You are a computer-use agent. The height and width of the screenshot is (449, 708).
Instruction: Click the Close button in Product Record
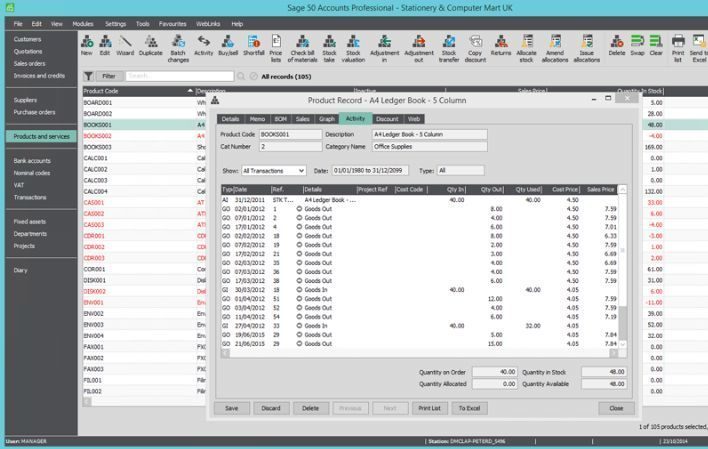click(616, 408)
